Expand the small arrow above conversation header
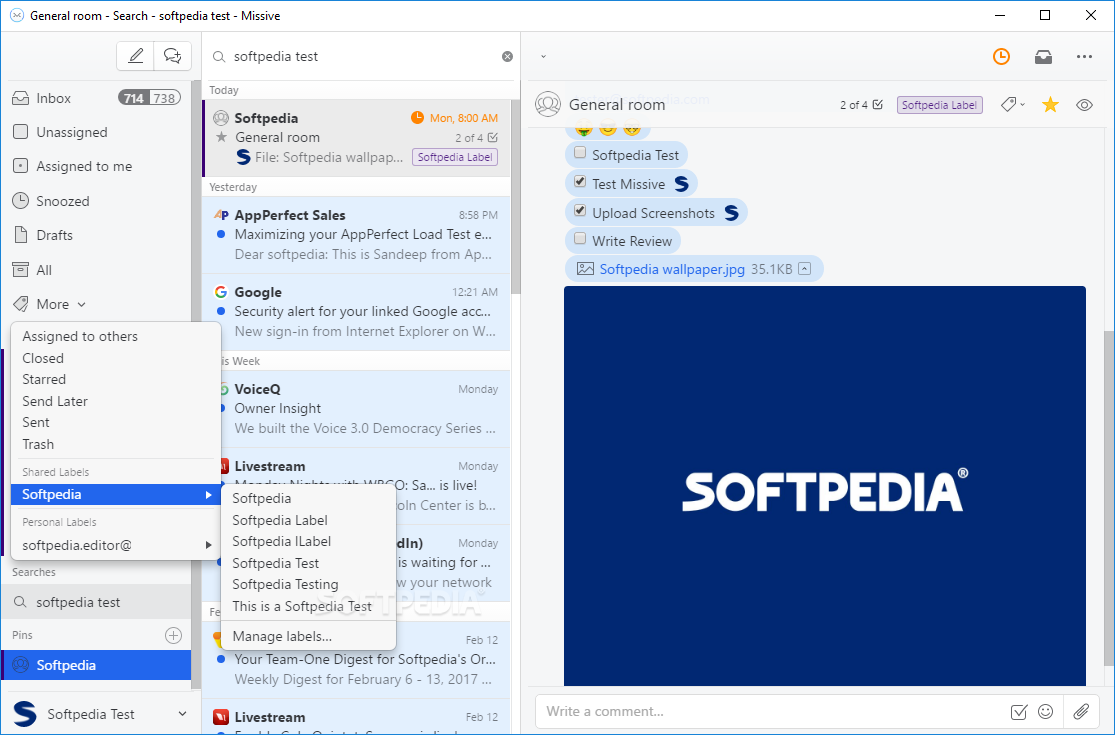The height and width of the screenshot is (735, 1115). (x=543, y=57)
